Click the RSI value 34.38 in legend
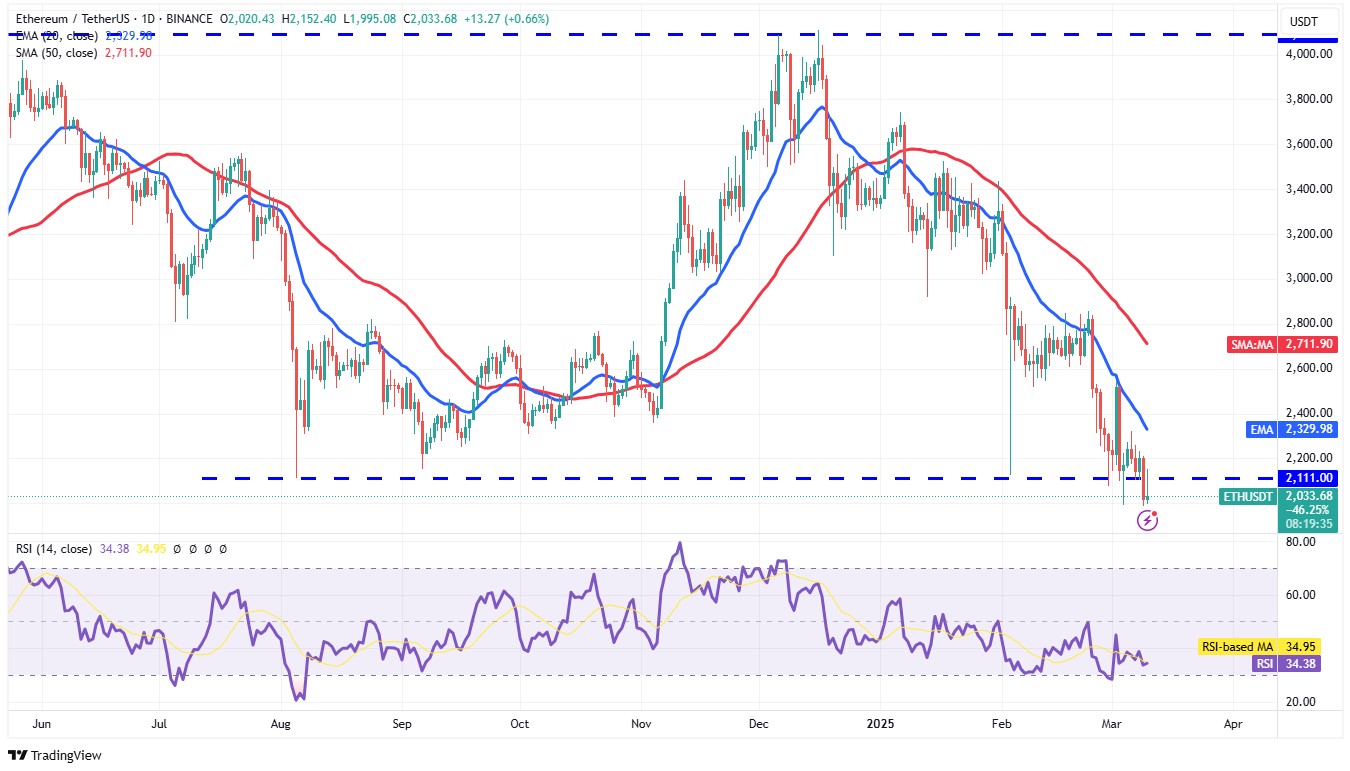1350x771 pixels. (115, 549)
